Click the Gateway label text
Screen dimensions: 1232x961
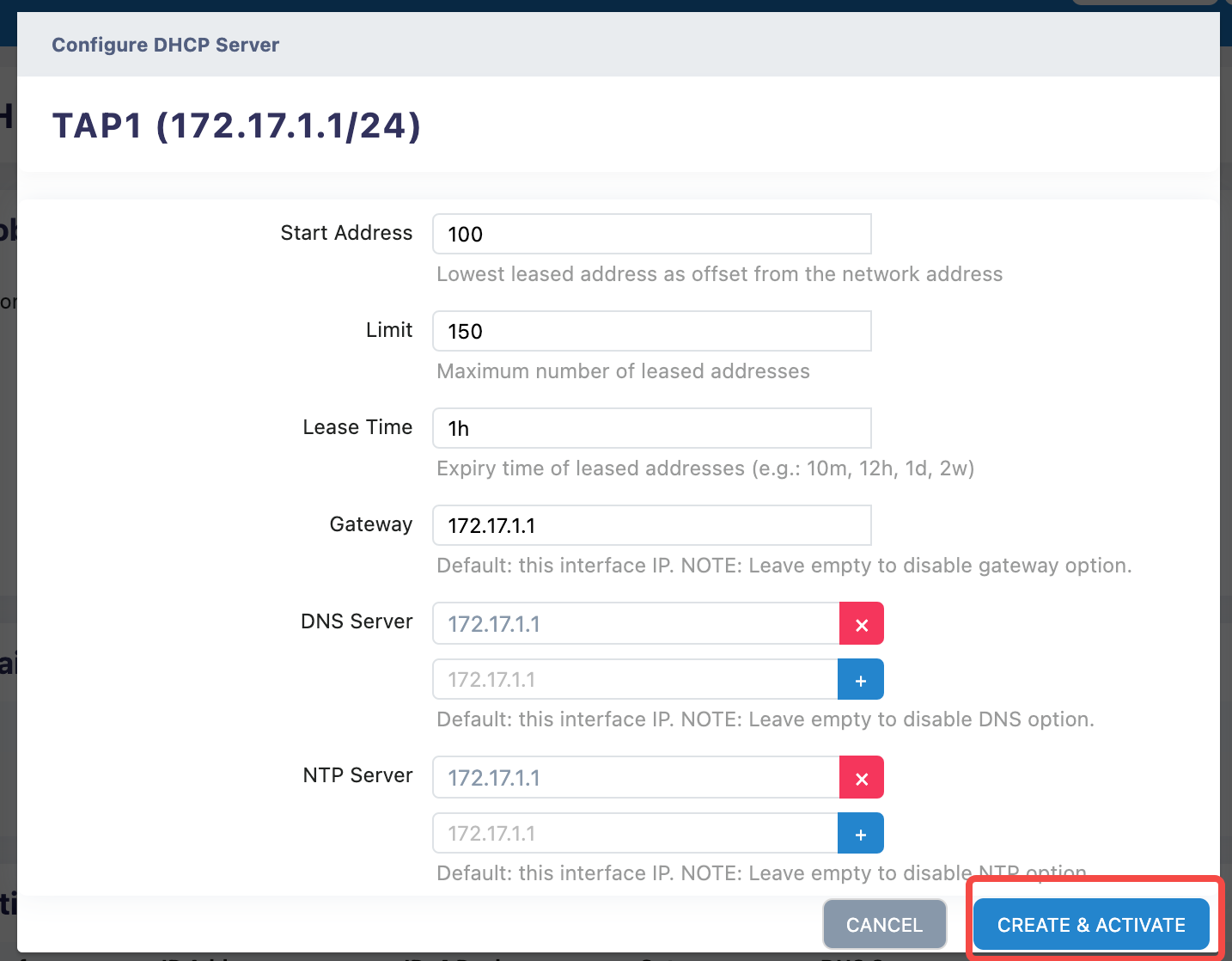[371, 524]
